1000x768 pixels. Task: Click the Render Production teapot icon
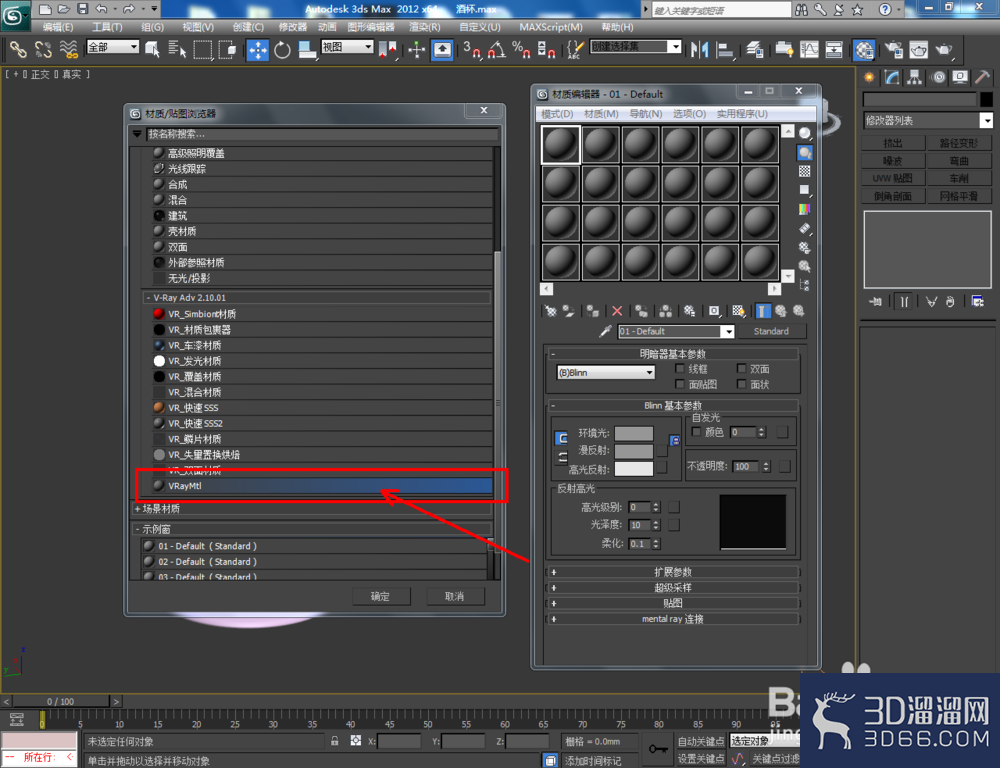pos(944,50)
